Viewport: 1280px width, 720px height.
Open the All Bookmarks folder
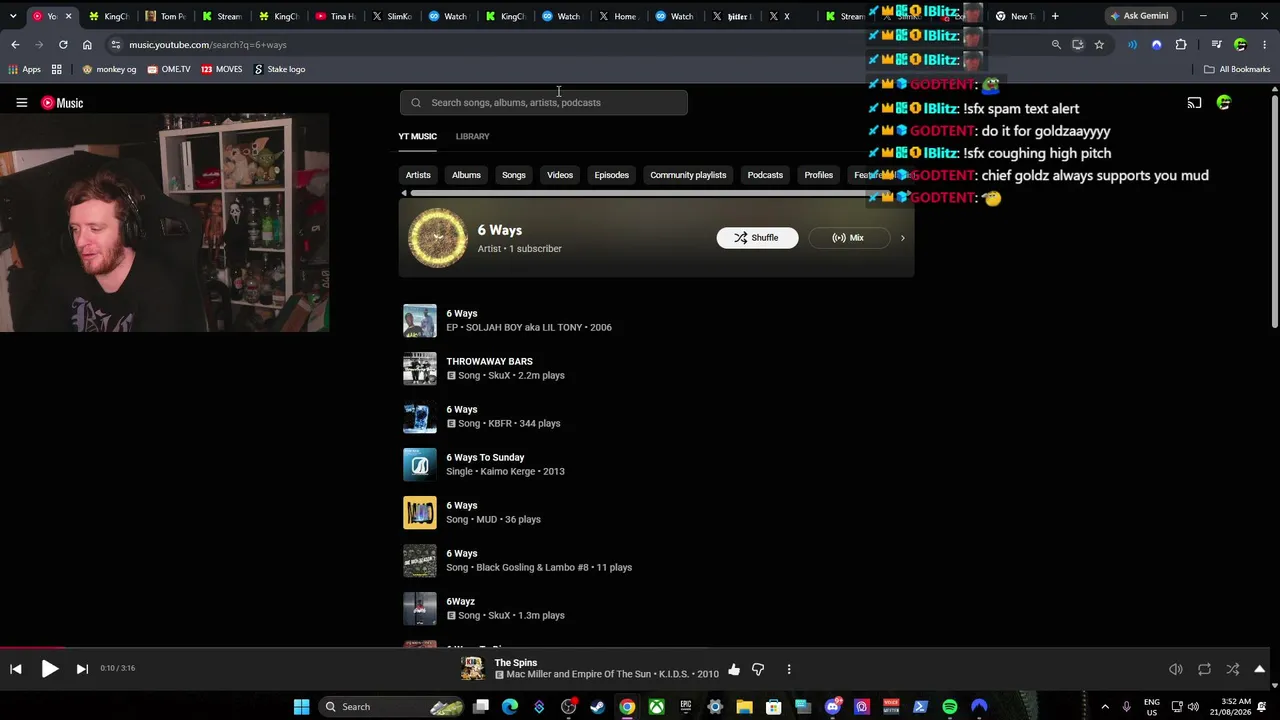[1237, 69]
